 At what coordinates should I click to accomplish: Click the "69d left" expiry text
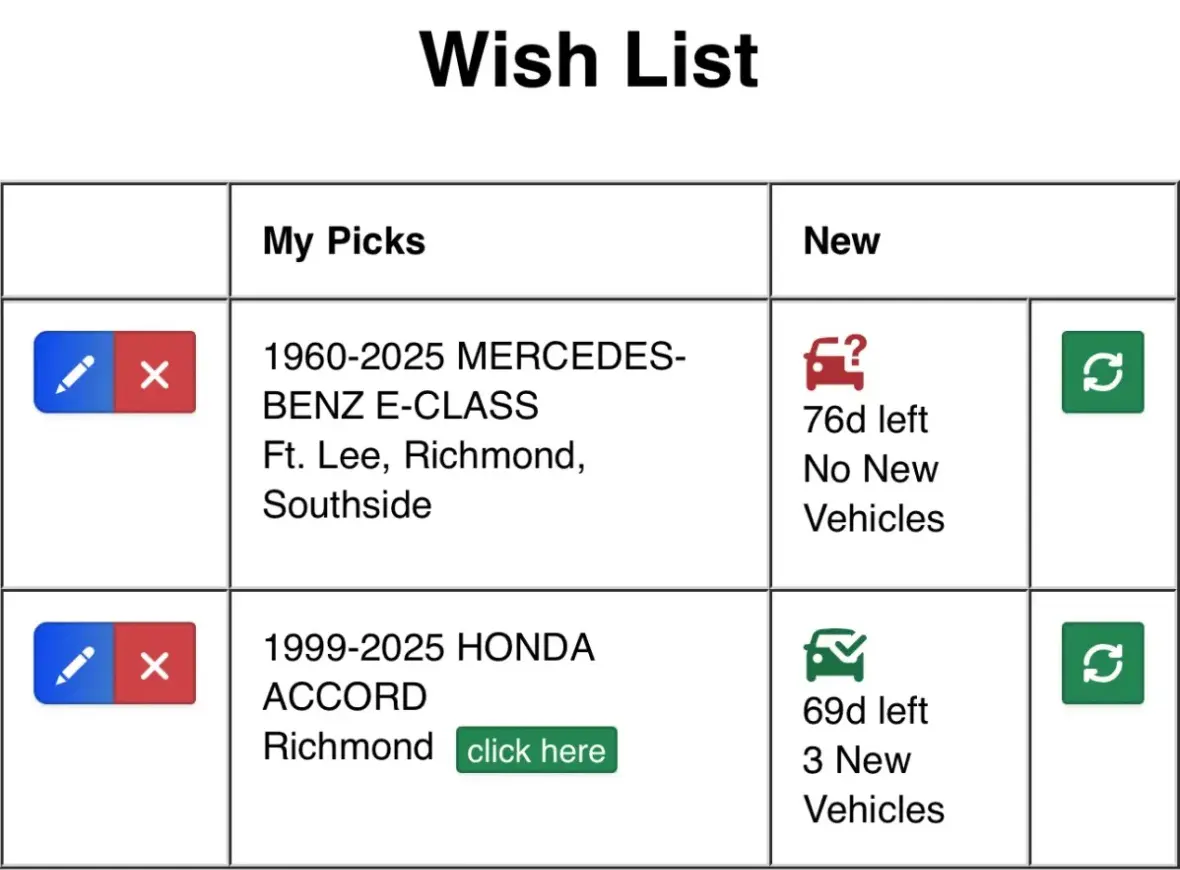[865, 711]
